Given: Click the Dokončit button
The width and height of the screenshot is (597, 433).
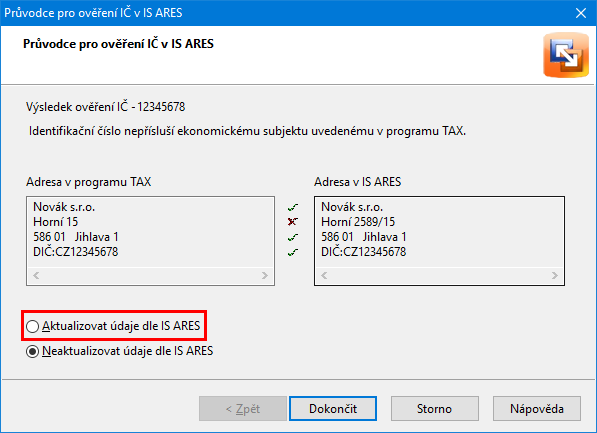Looking at the screenshot, I should [x=333, y=409].
